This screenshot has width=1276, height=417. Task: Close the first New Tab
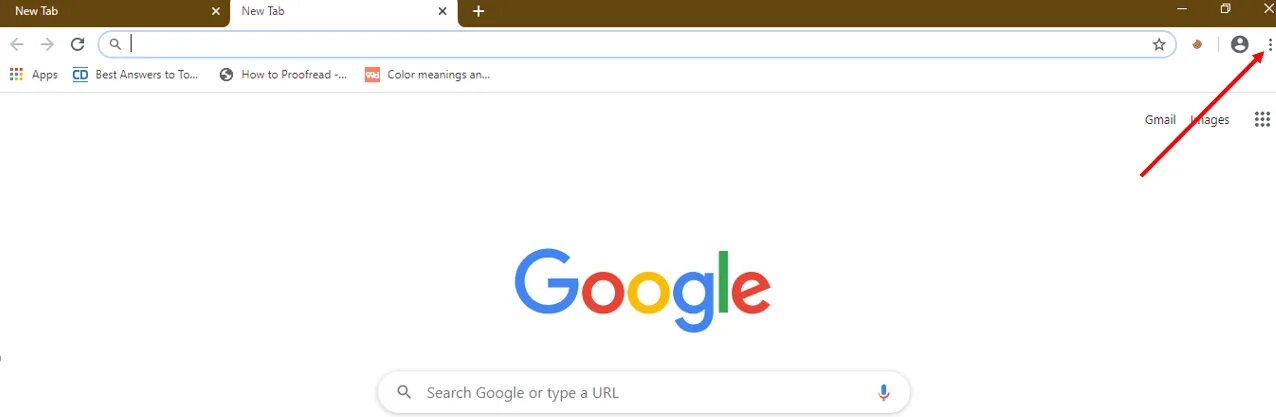pos(215,12)
